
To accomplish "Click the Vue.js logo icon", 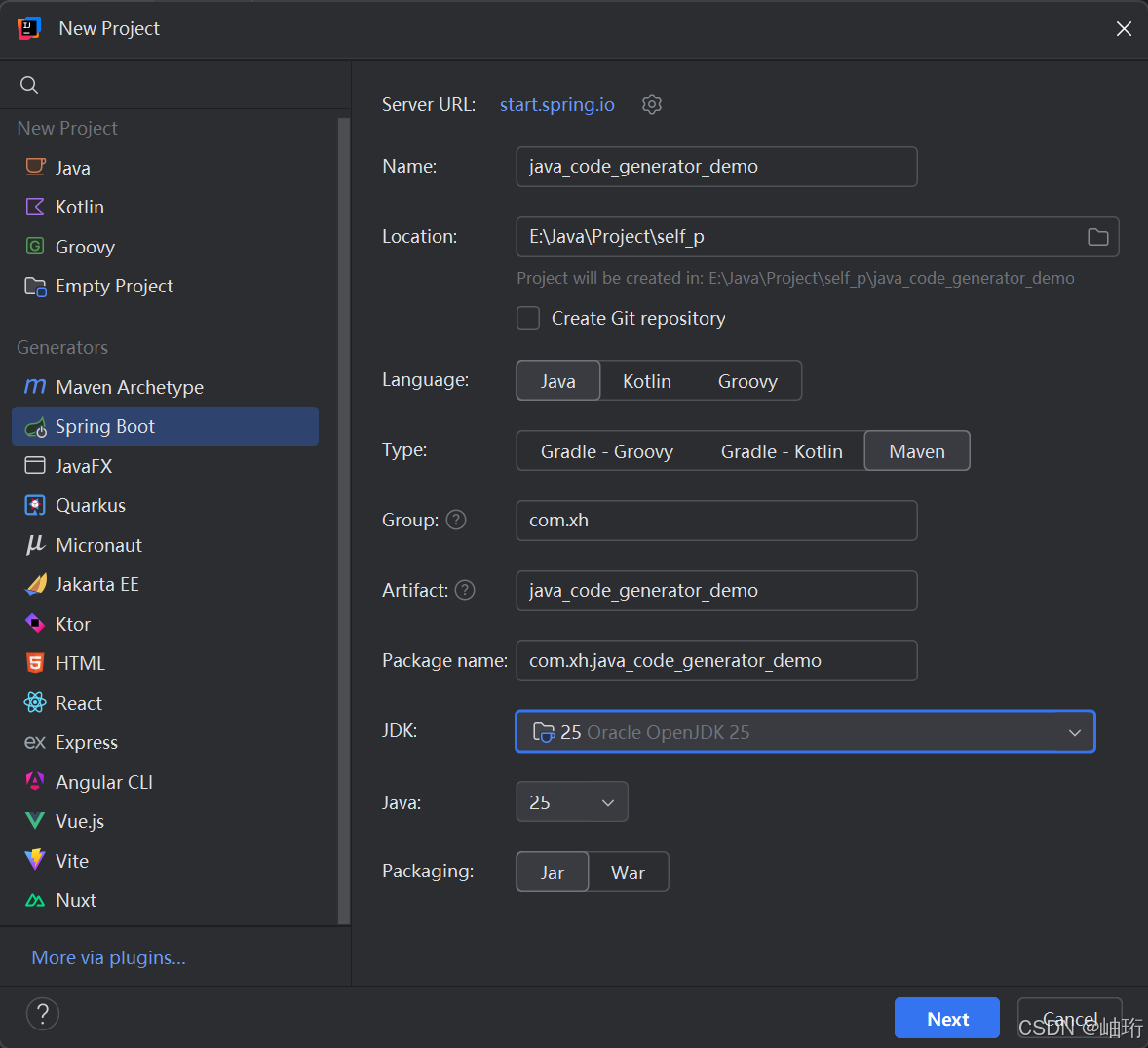I will click(35, 821).
